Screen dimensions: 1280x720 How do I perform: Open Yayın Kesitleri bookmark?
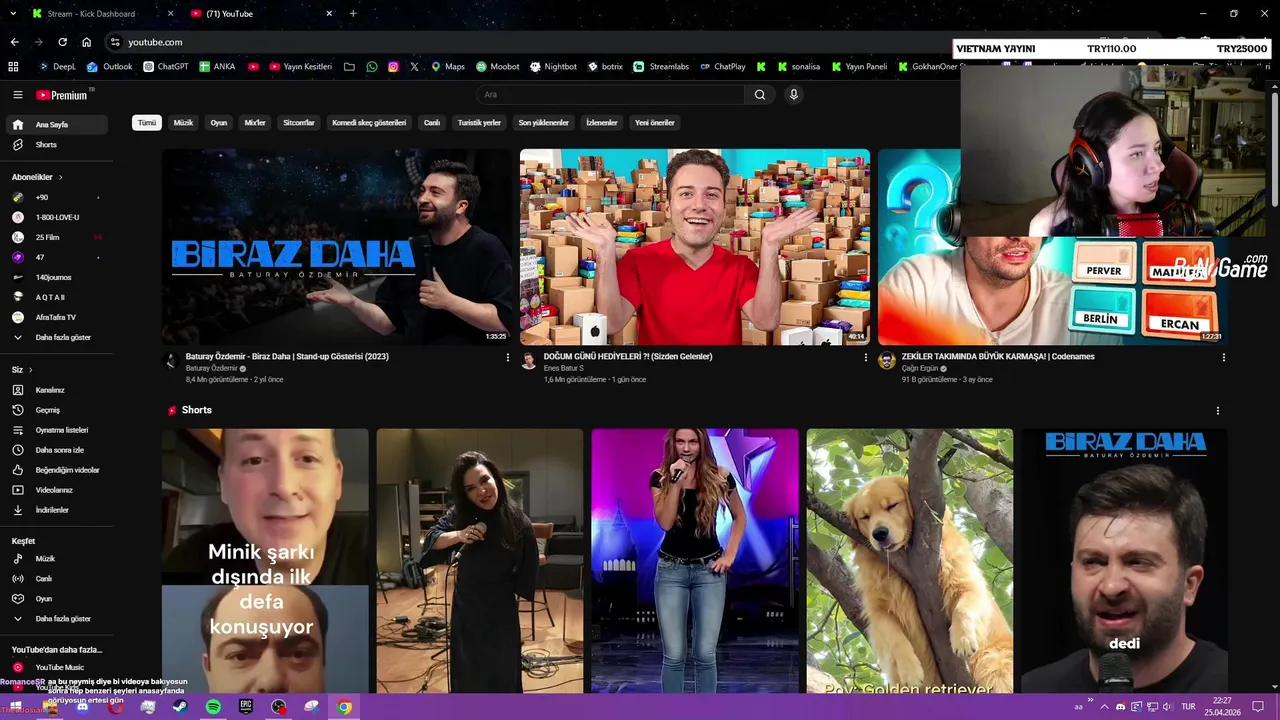point(300,67)
